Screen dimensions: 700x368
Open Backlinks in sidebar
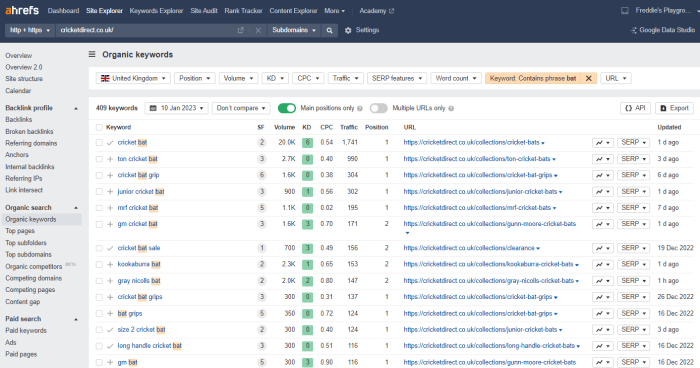tap(19, 120)
